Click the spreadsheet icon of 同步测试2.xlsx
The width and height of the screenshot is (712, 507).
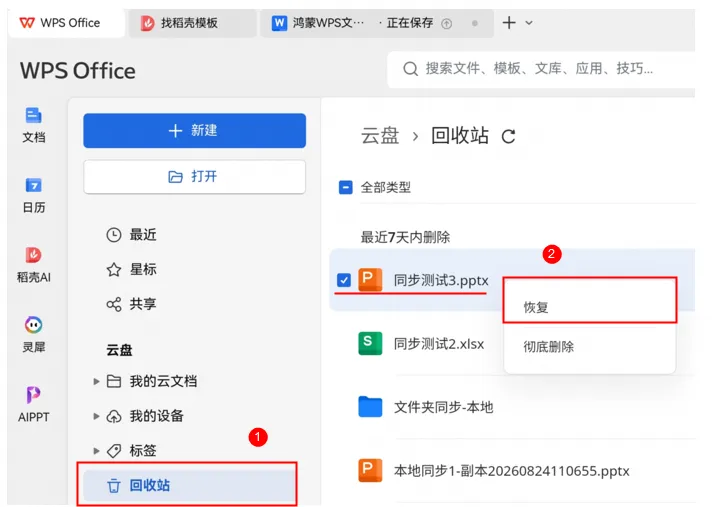[x=370, y=343]
